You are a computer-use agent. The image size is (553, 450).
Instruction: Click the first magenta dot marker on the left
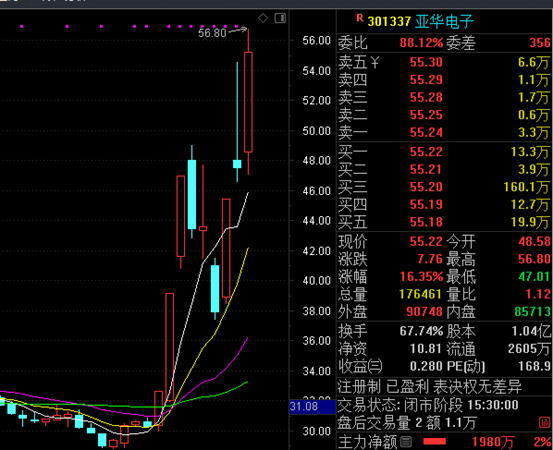click(22, 26)
